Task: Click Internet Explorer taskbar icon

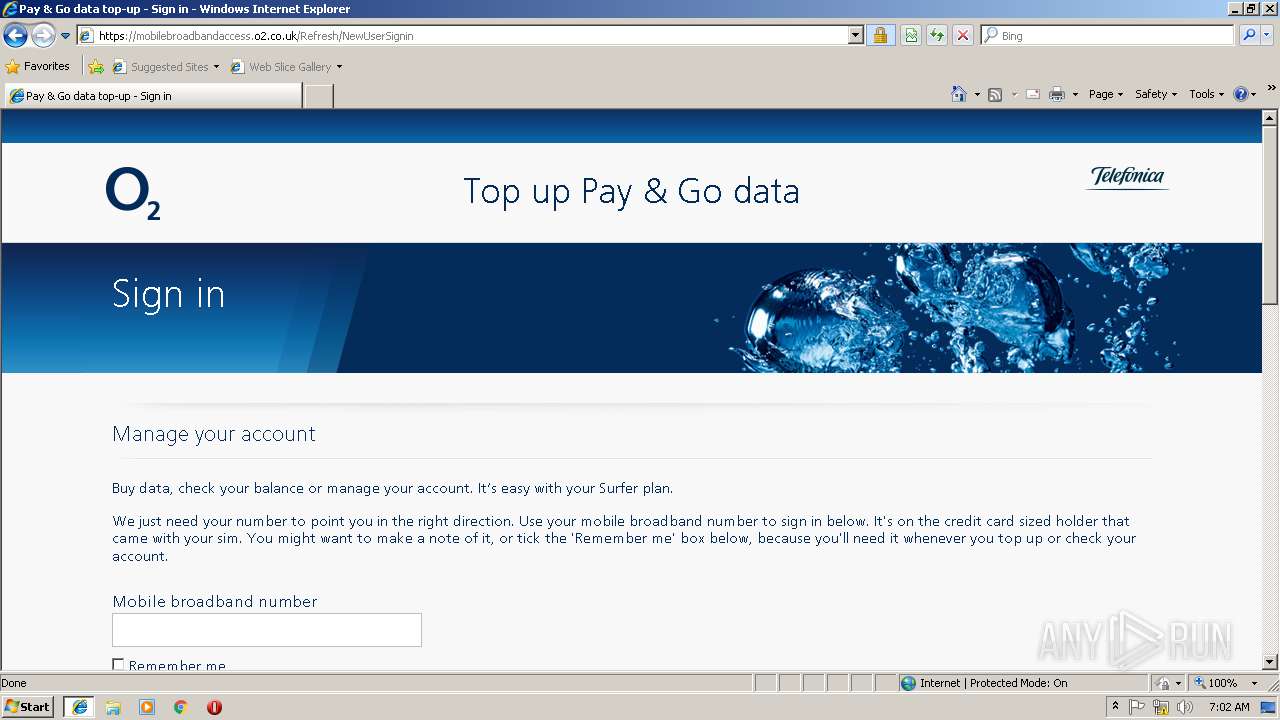Action: 79,707
